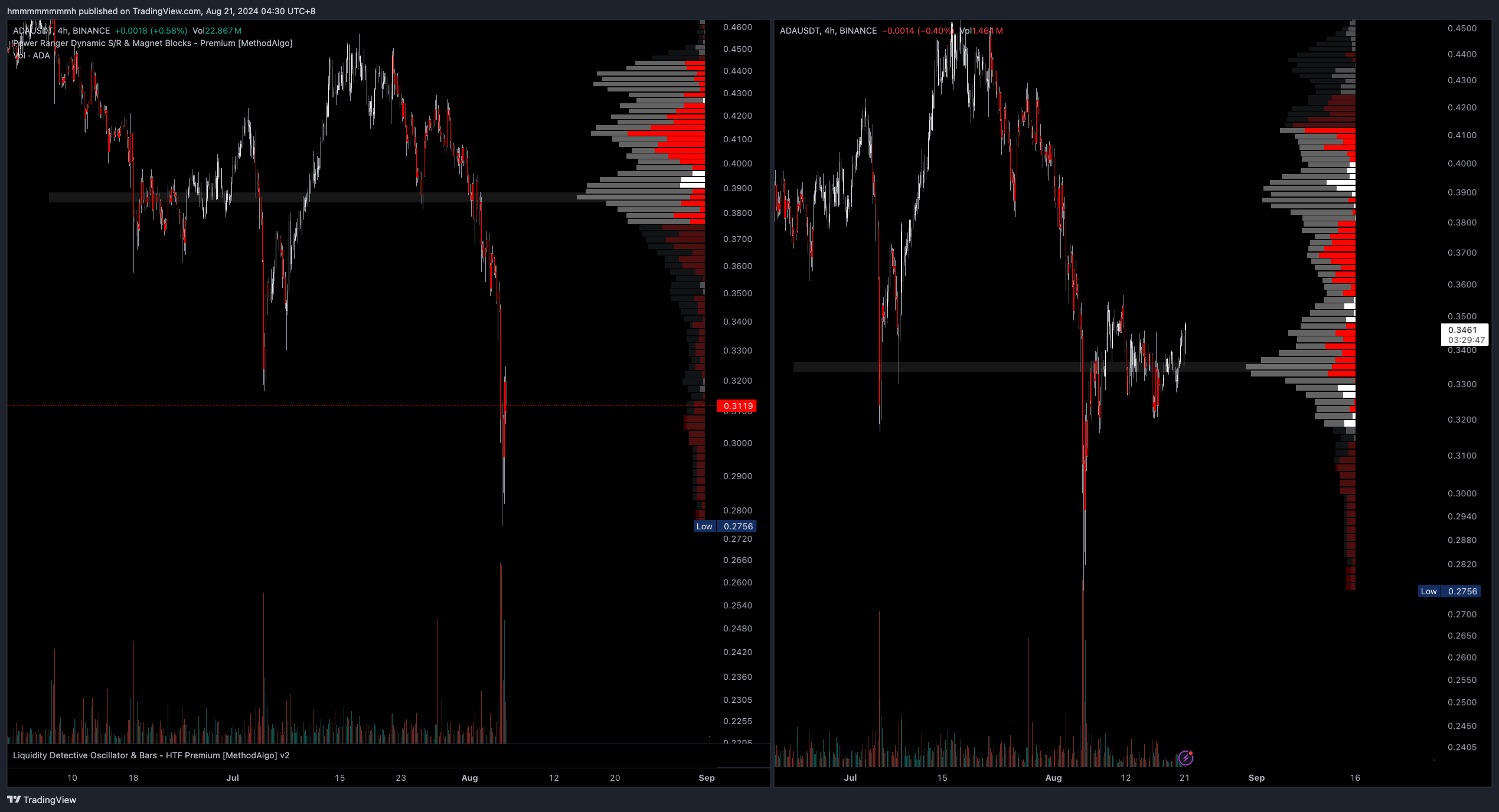Click the left chart ADAUSDT, 4h, BINANCE title
Viewport: 1499px width, 812px height.
61,31
